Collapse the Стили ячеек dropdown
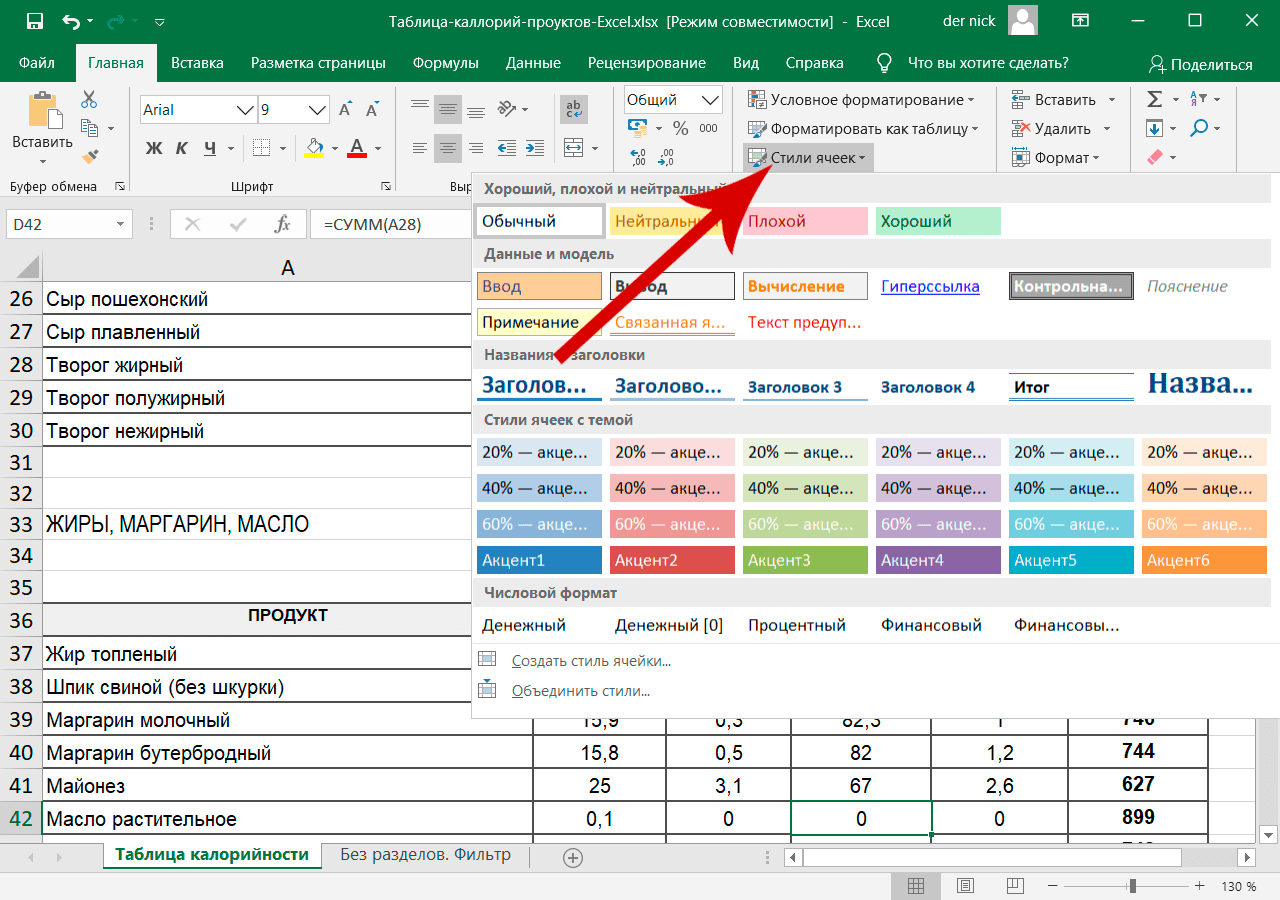Viewport: 1280px width, 900px height. coord(809,158)
